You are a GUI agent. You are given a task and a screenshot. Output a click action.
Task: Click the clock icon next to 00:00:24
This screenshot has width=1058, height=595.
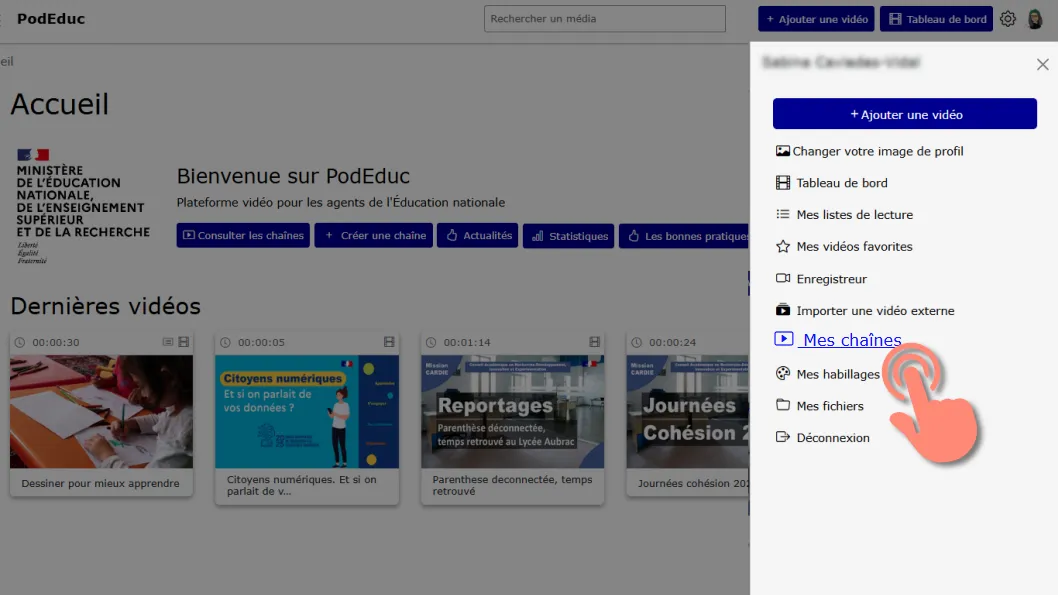[x=636, y=343]
